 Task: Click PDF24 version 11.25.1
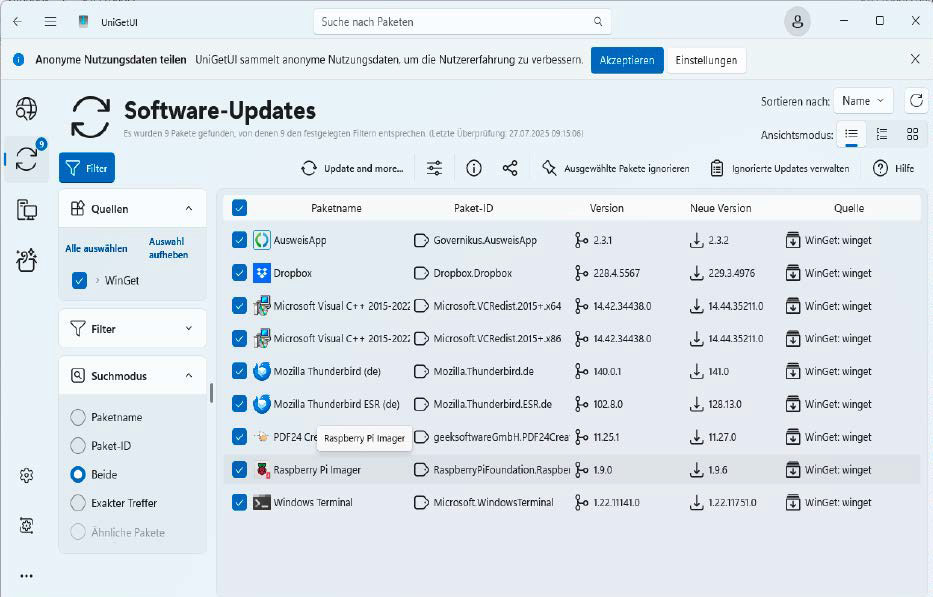(606, 437)
